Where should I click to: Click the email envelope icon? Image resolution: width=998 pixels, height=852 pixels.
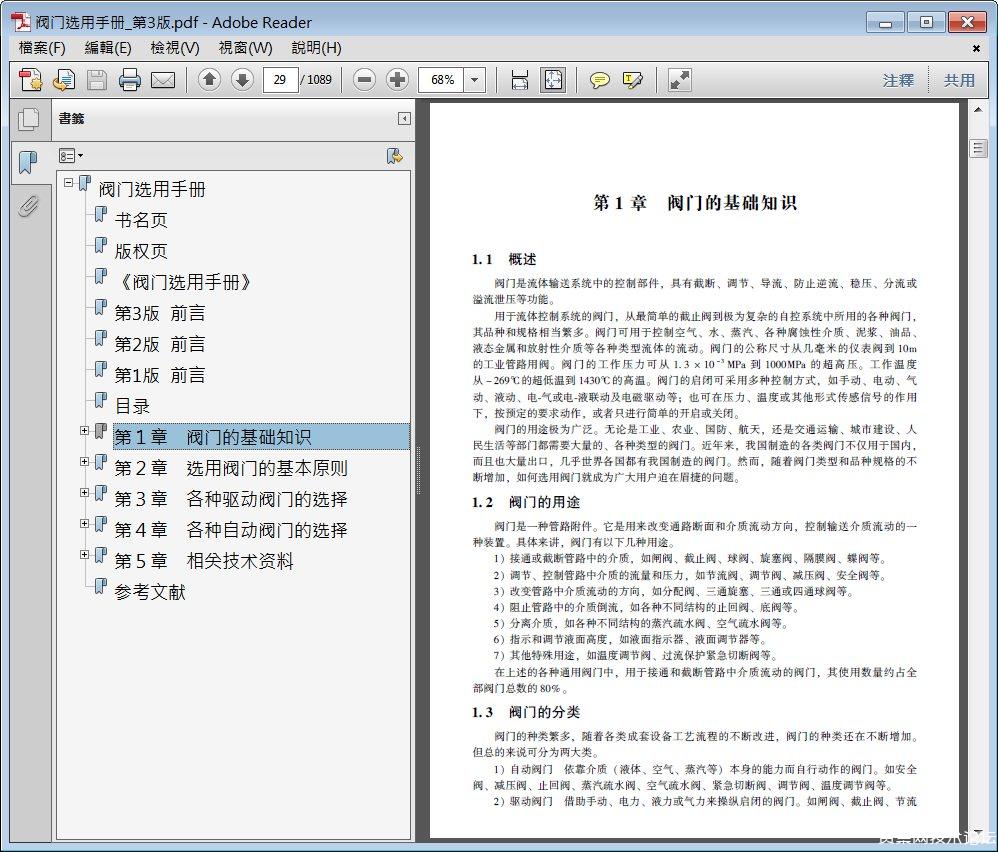pyautogui.click(x=162, y=80)
